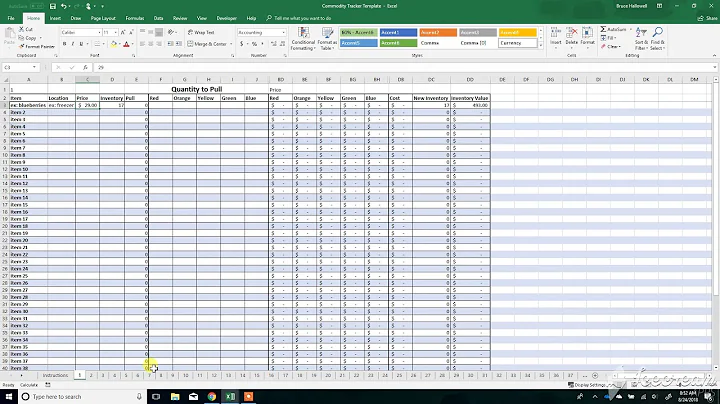This screenshot has height=404, width=720.
Task: Decrease decimal places
Action: (282, 44)
